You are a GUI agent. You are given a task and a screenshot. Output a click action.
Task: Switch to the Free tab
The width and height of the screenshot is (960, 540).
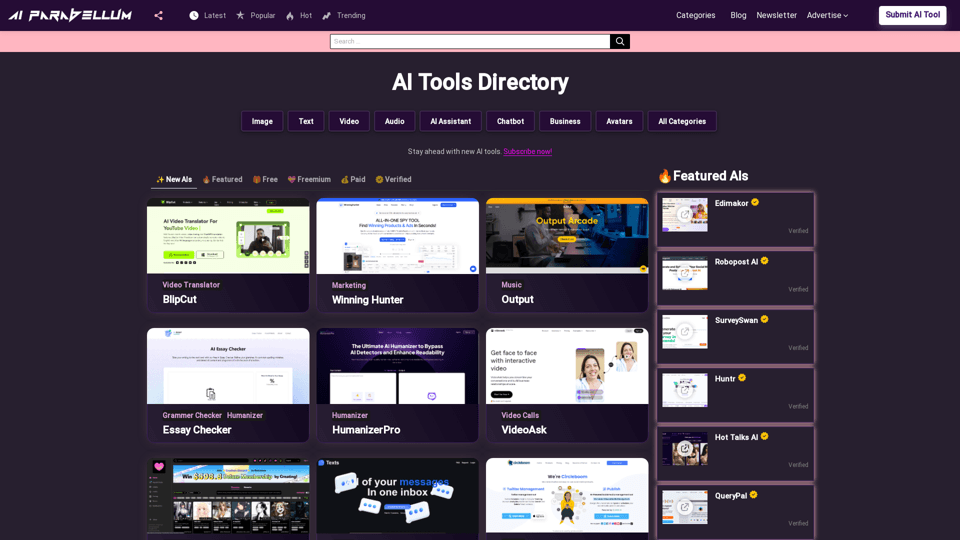265,179
